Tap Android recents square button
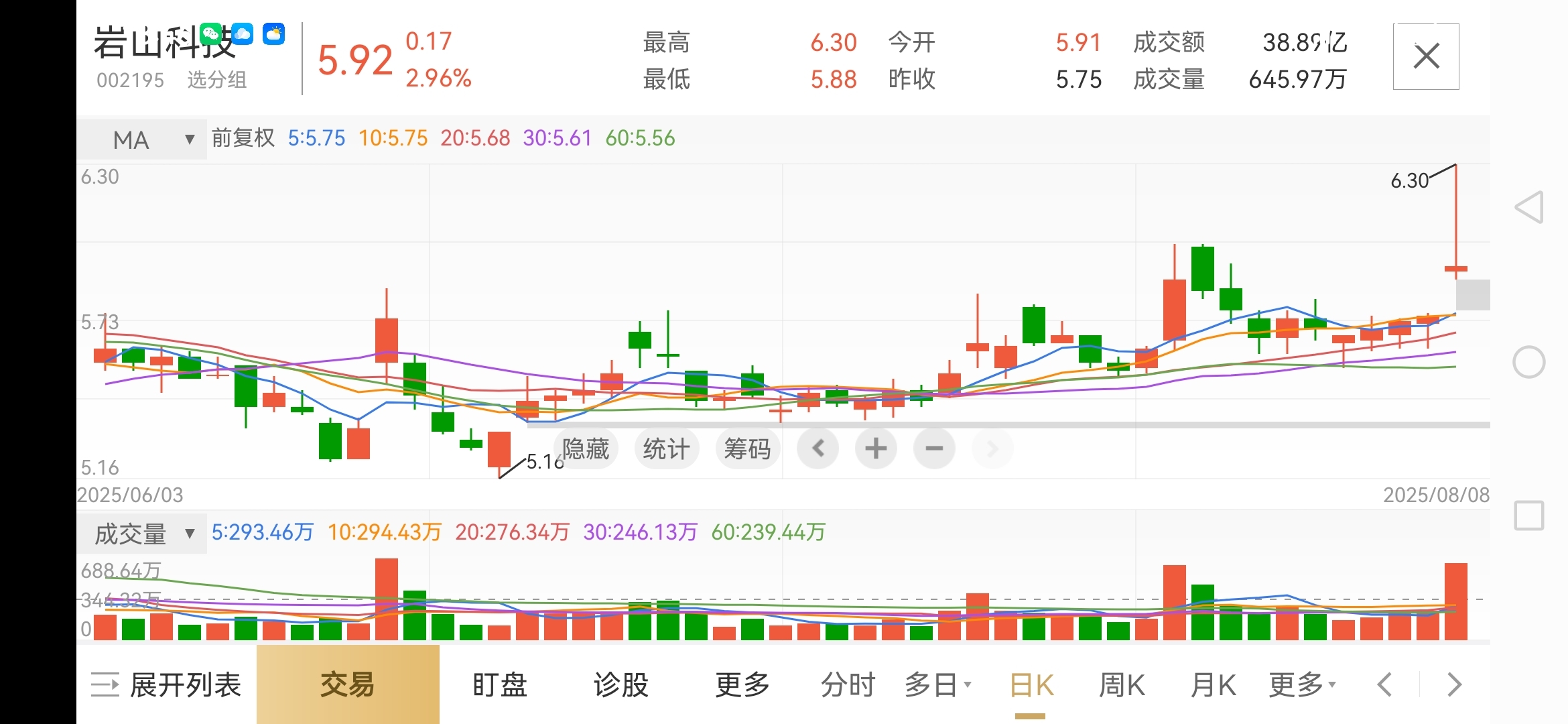The height and width of the screenshot is (724, 1568). pos(1529,516)
